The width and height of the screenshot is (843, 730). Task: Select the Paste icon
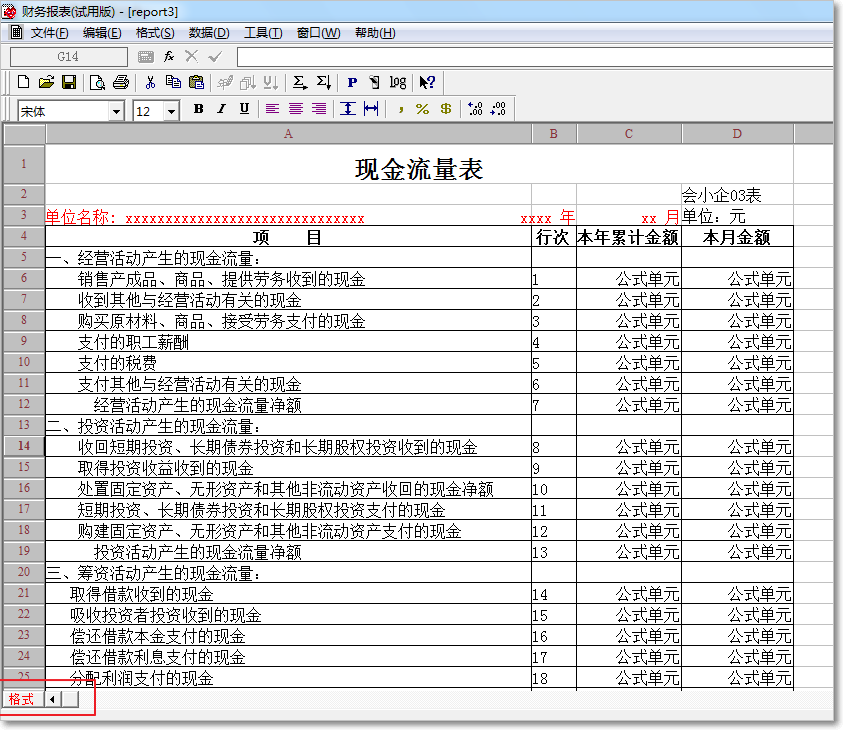coord(196,82)
